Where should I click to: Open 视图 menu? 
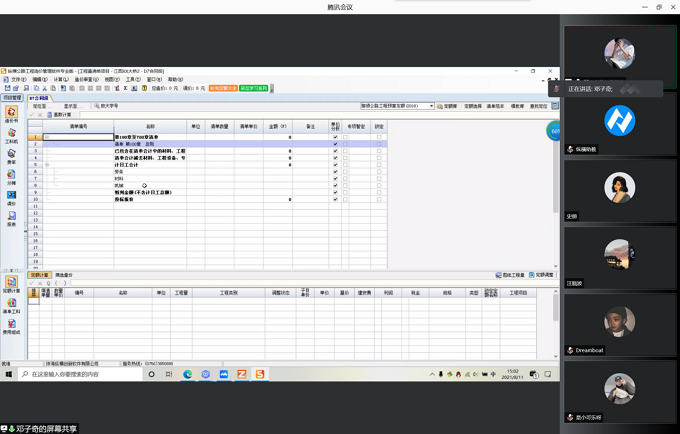point(112,79)
